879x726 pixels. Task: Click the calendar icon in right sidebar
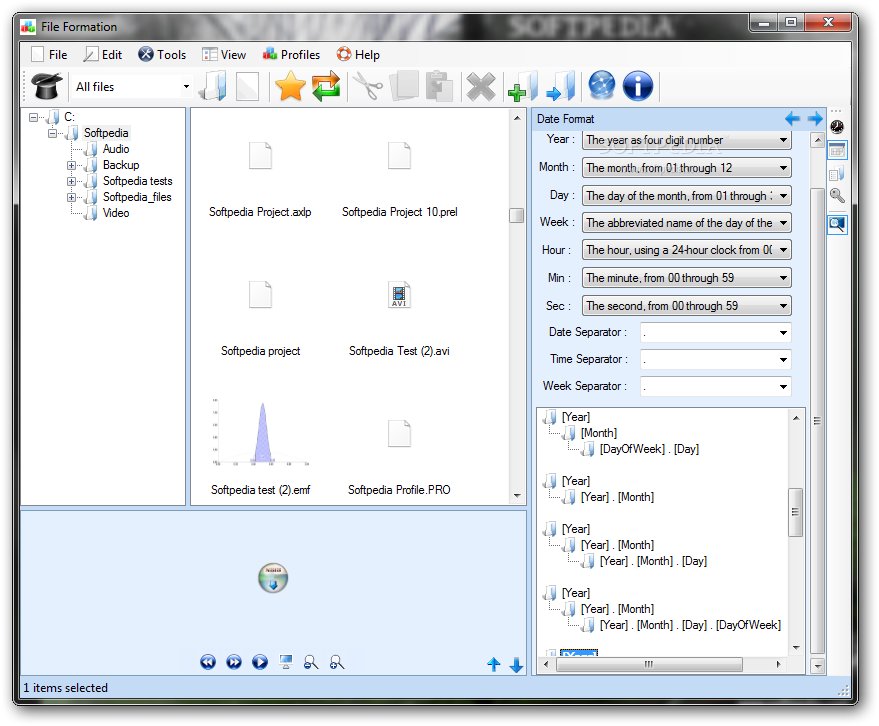(837, 150)
